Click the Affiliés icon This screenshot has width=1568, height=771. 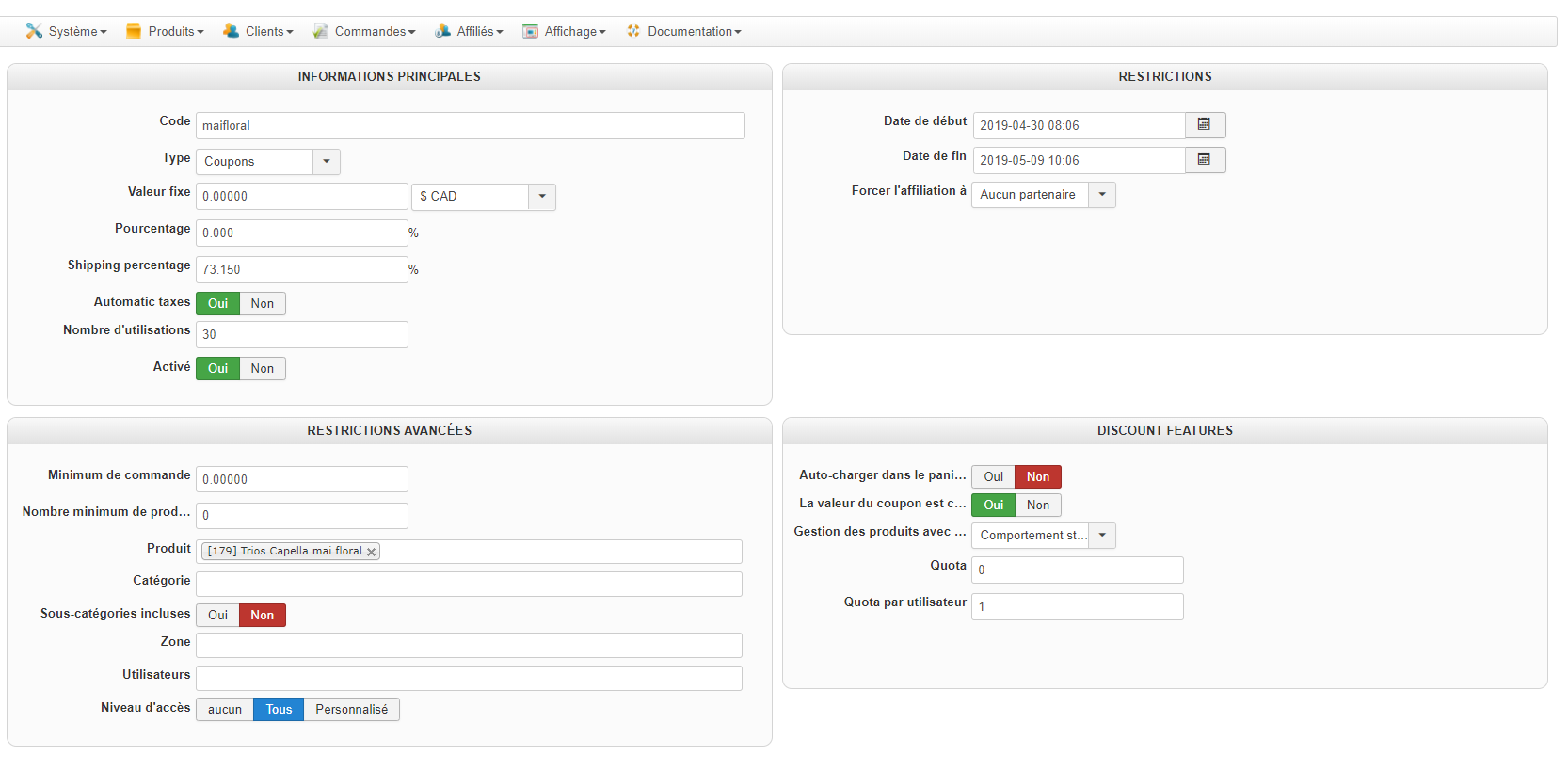(442, 31)
